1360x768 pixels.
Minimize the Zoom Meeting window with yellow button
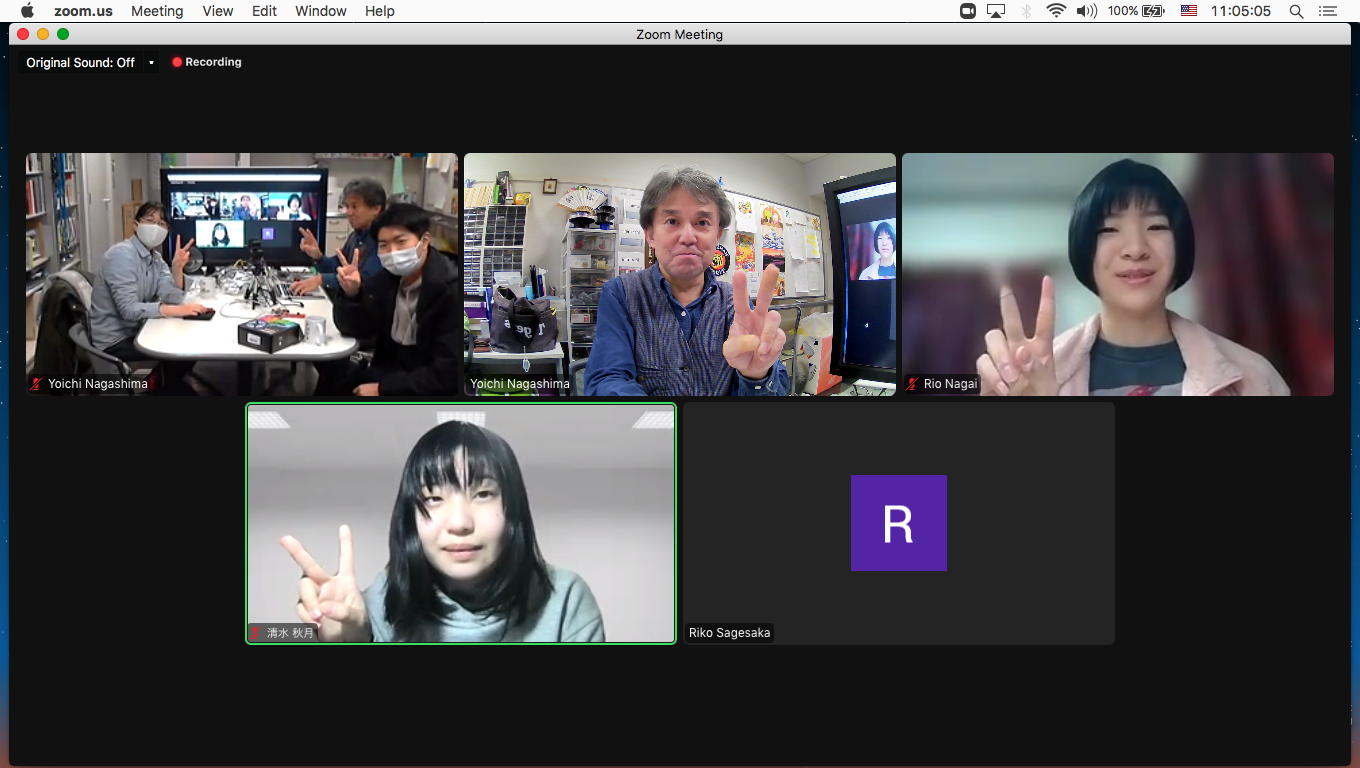(x=43, y=34)
